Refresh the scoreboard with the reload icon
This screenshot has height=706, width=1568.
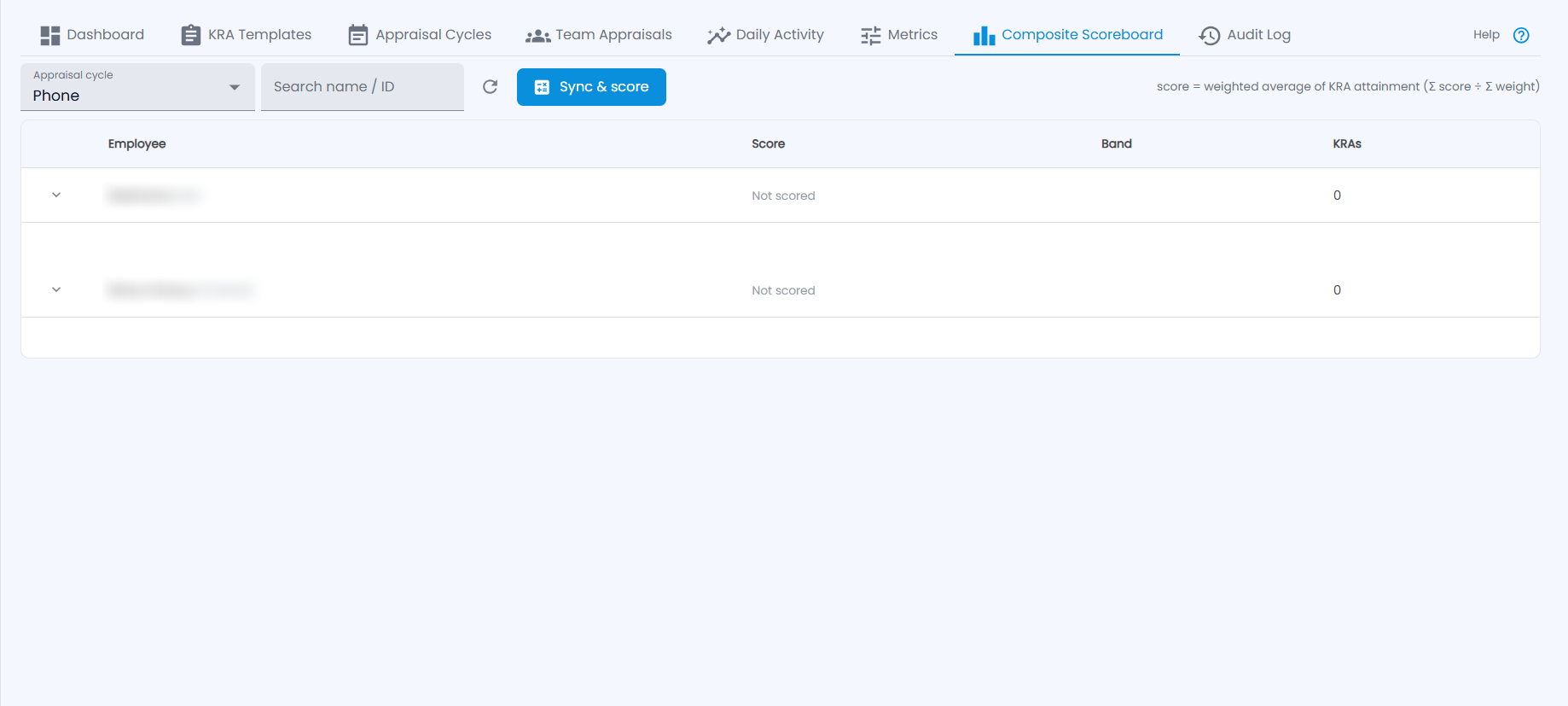491,86
